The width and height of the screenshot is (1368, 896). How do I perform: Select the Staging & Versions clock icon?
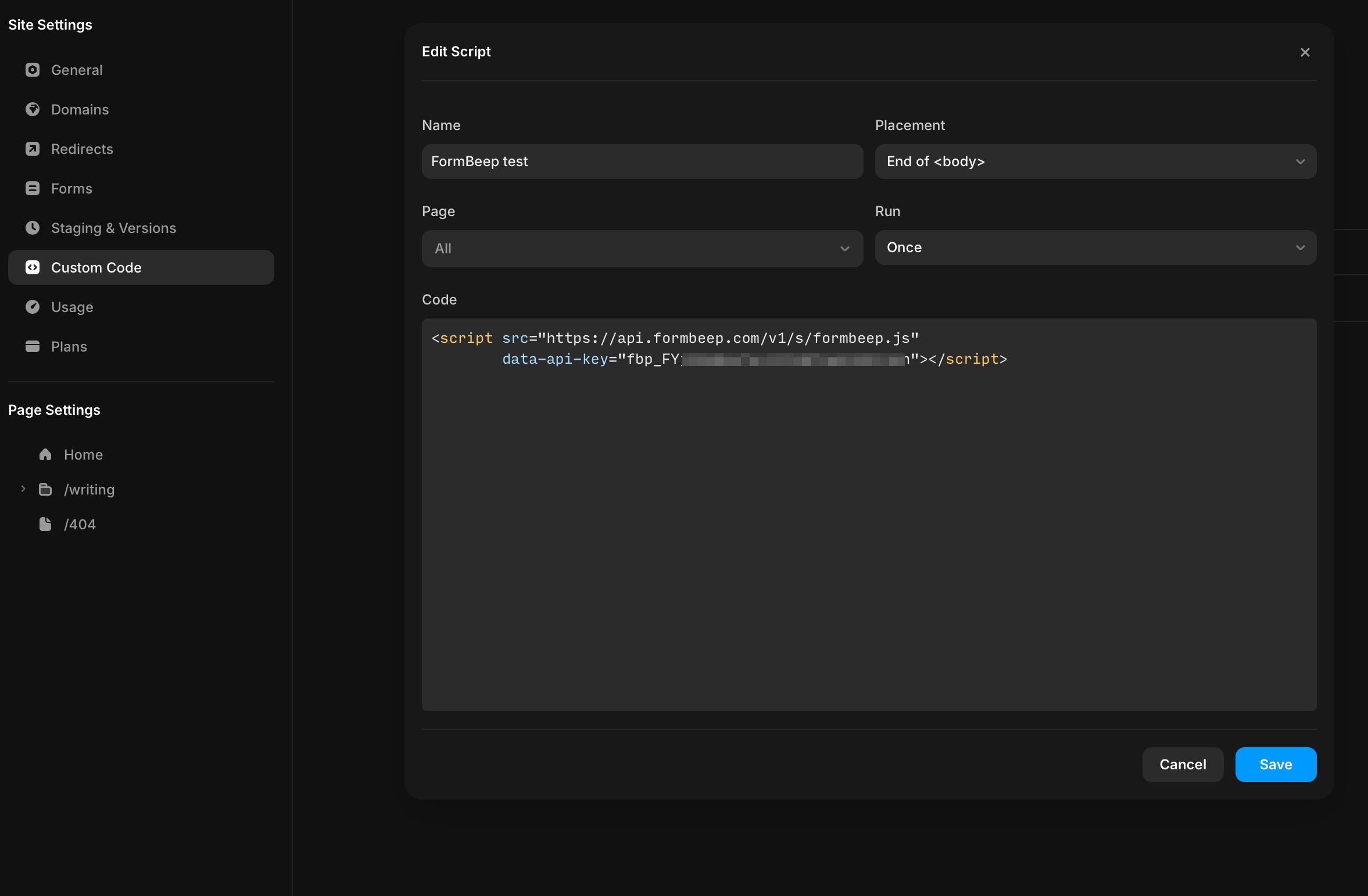(33, 228)
